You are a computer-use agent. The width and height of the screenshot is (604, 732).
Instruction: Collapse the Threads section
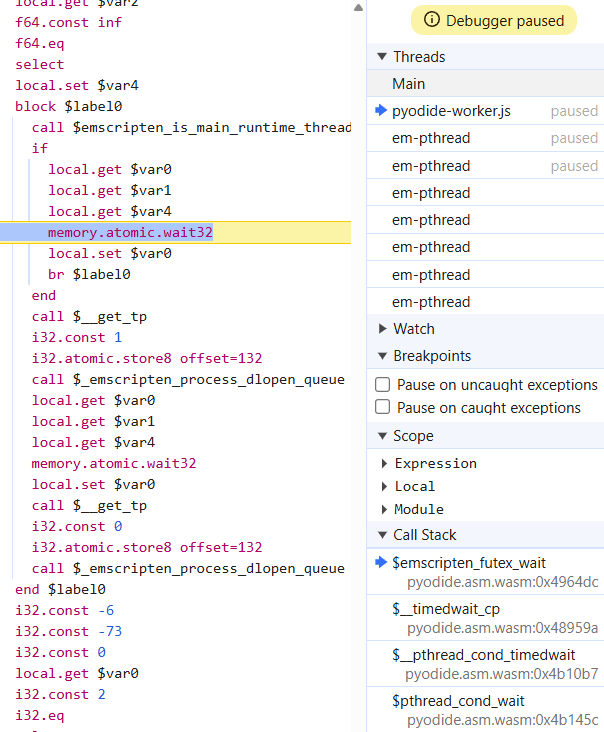(382, 57)
